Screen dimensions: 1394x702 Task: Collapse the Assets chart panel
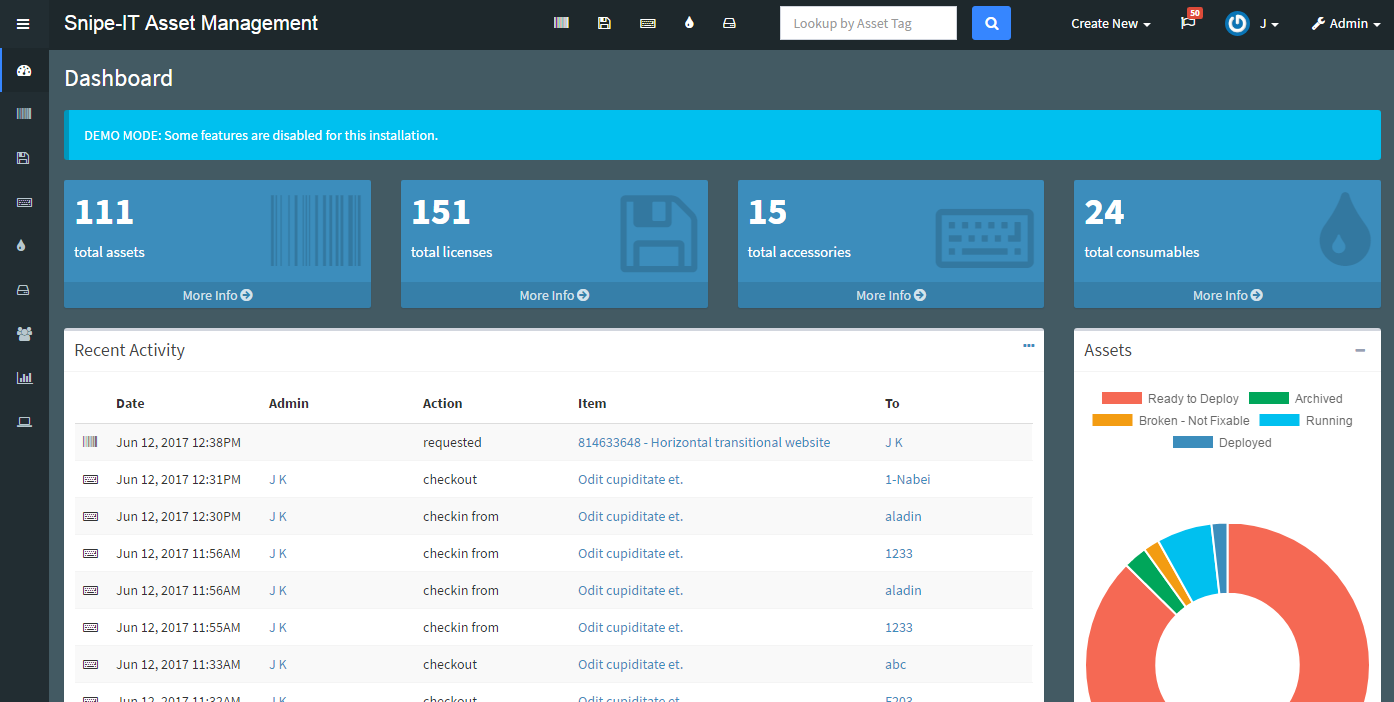pos(1360,350)
